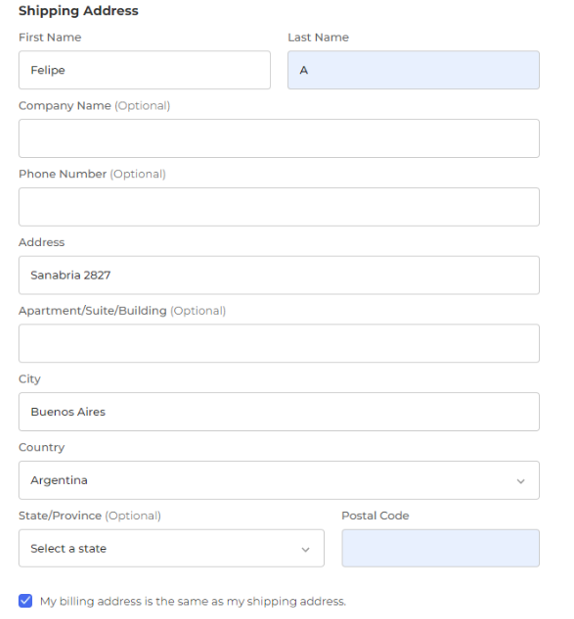574x619 pixels.
Task: Click the billing address same as shipping label text
Action: click(193, 601)
